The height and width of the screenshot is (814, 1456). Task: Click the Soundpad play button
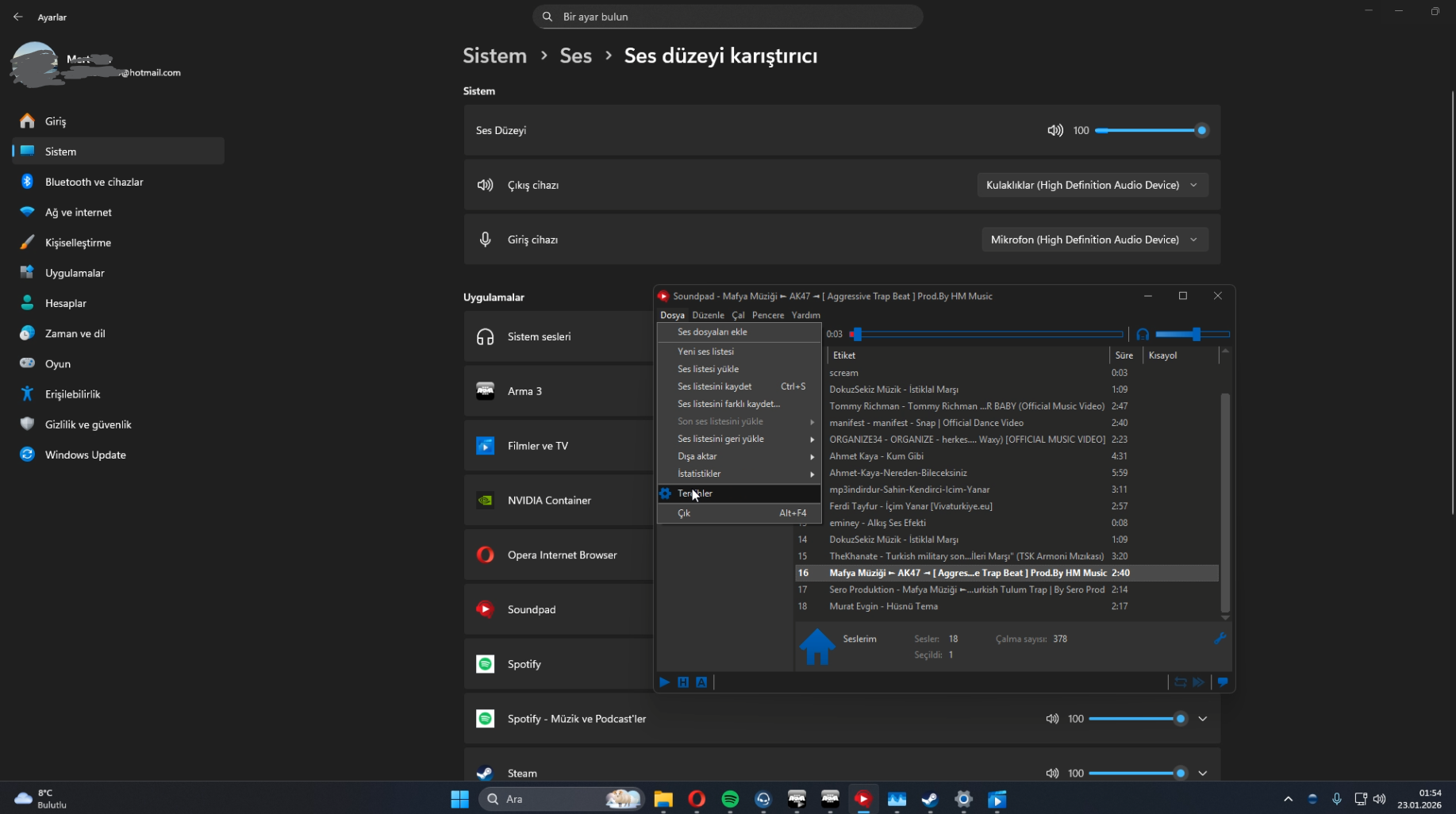tap(664, 682)
